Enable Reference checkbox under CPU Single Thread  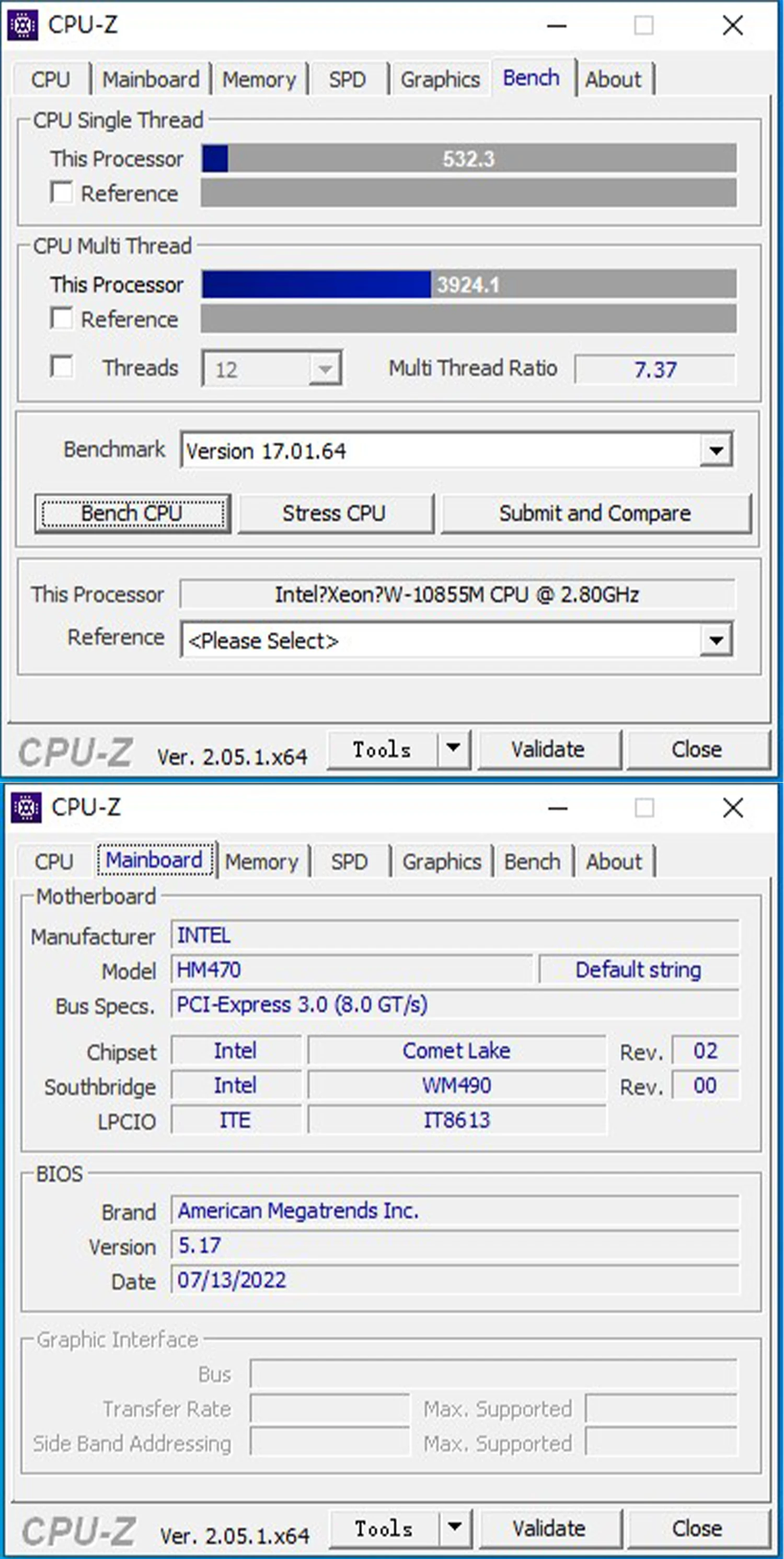pyautogui.click(x=61, y=193)
